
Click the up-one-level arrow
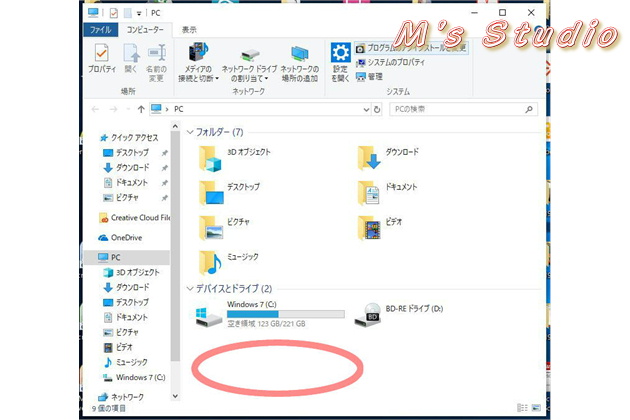point(141,109)
